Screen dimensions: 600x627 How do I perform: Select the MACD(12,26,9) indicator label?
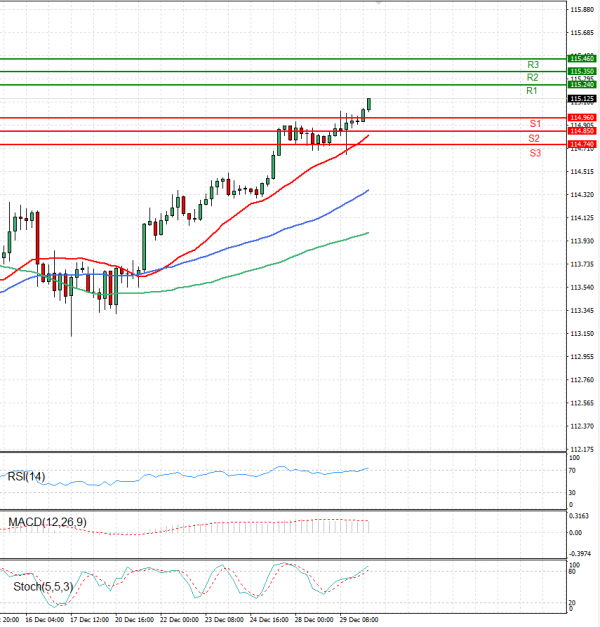coord(47,522)
